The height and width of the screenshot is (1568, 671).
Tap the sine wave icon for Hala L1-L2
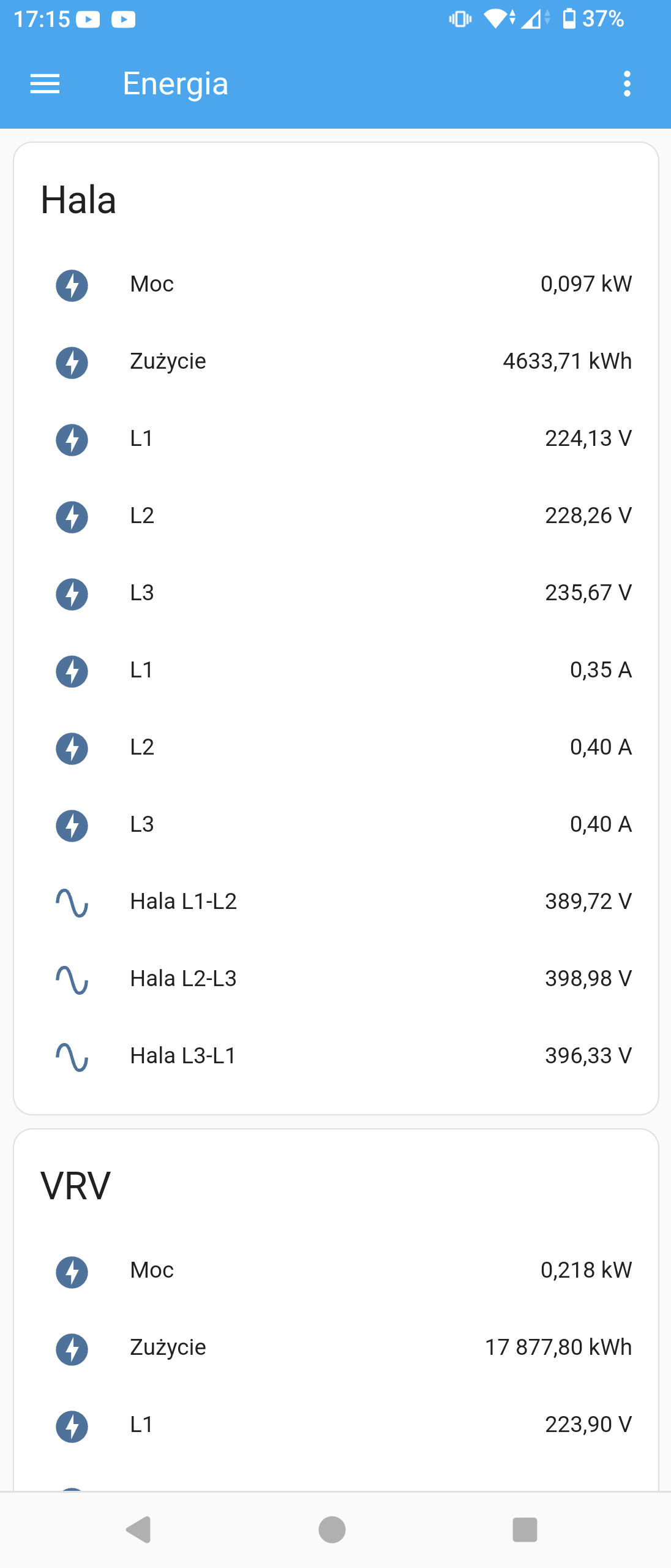72,903
